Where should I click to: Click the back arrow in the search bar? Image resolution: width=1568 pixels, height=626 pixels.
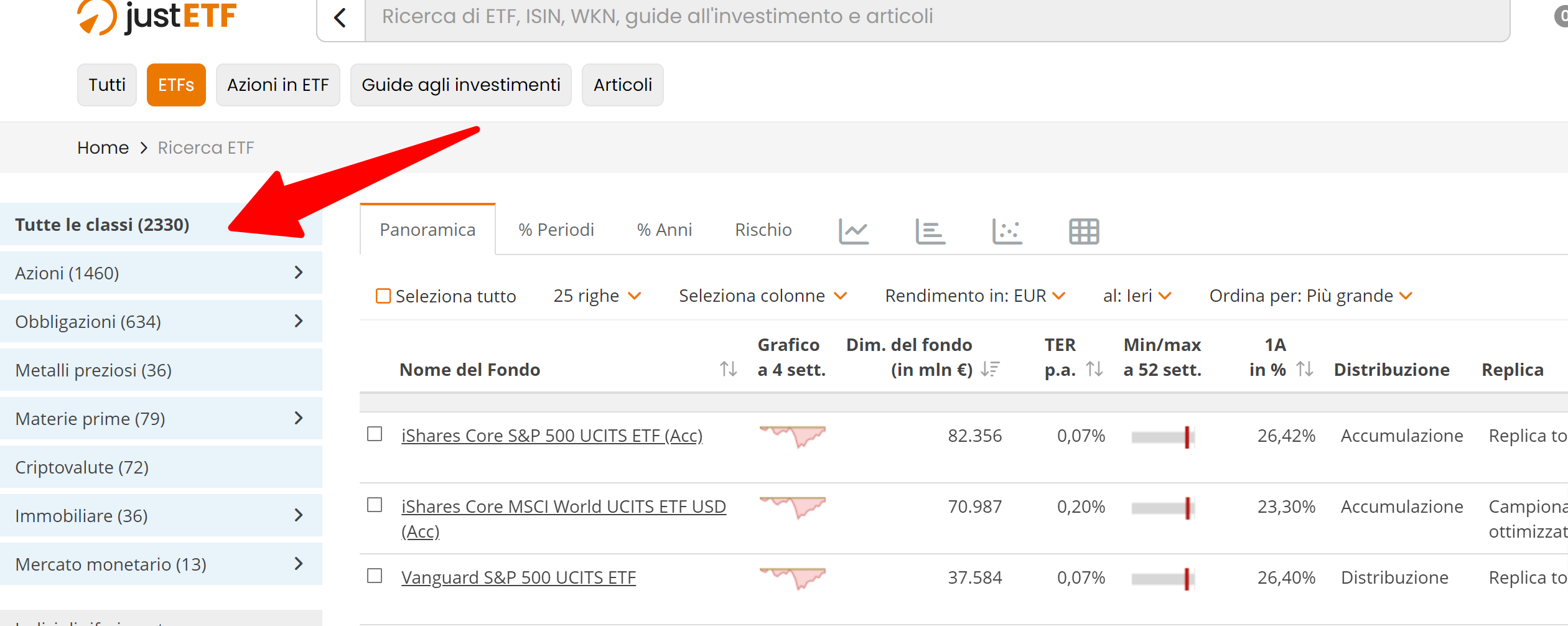(340, 17)
